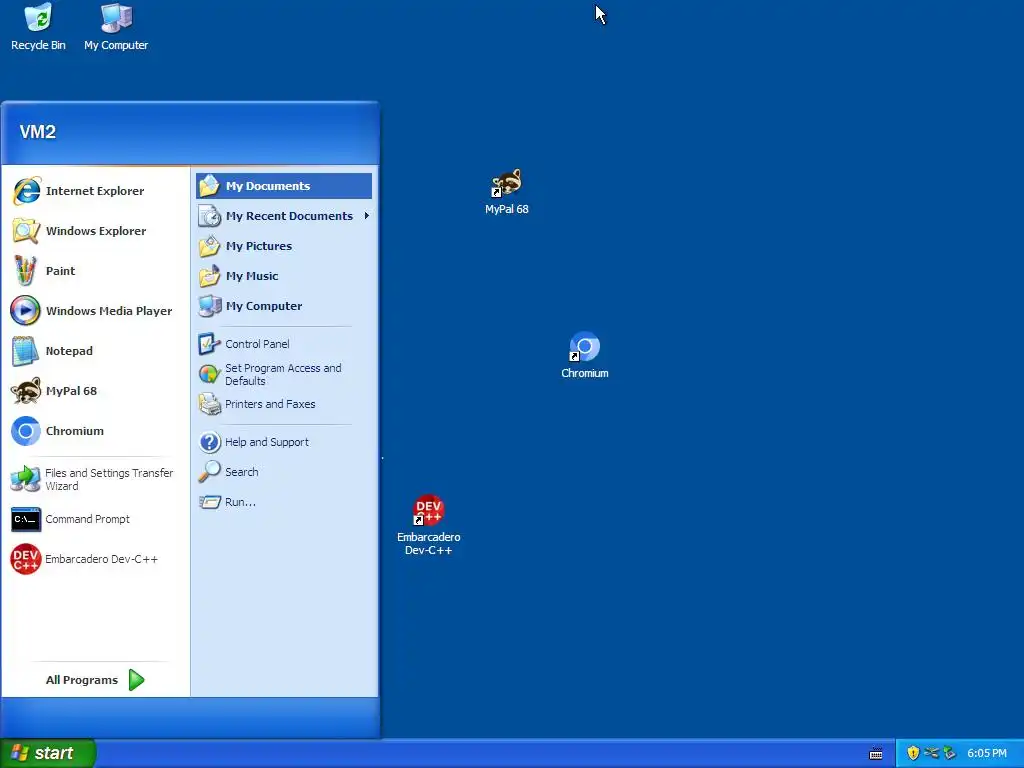This screenshot has width=1024, height=768.
Task: Open Windows Media Player from Start menu
Action: [x=95, y=311]
